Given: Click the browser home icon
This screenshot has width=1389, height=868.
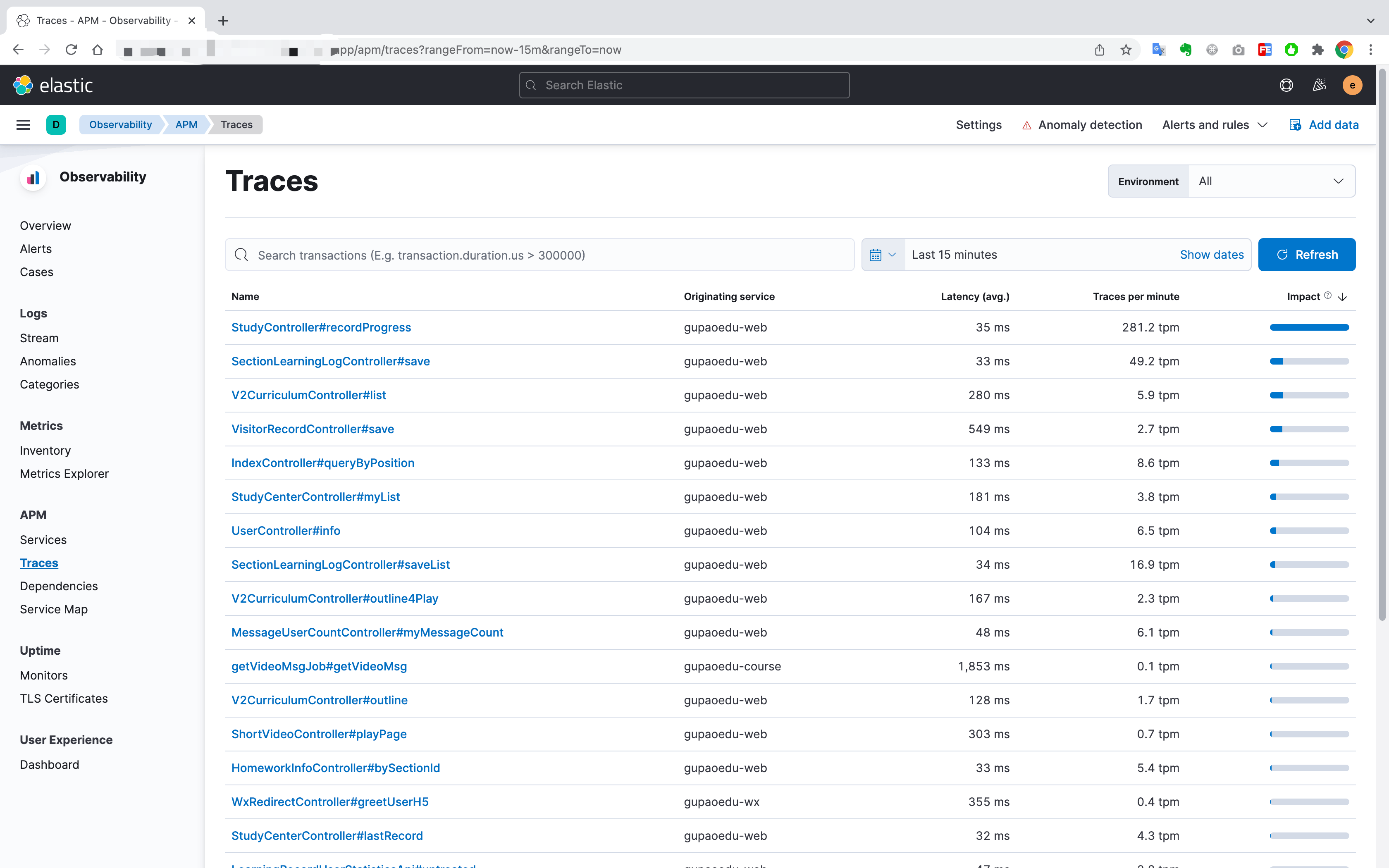Looking at the screenshot, I should click(98, 50).
